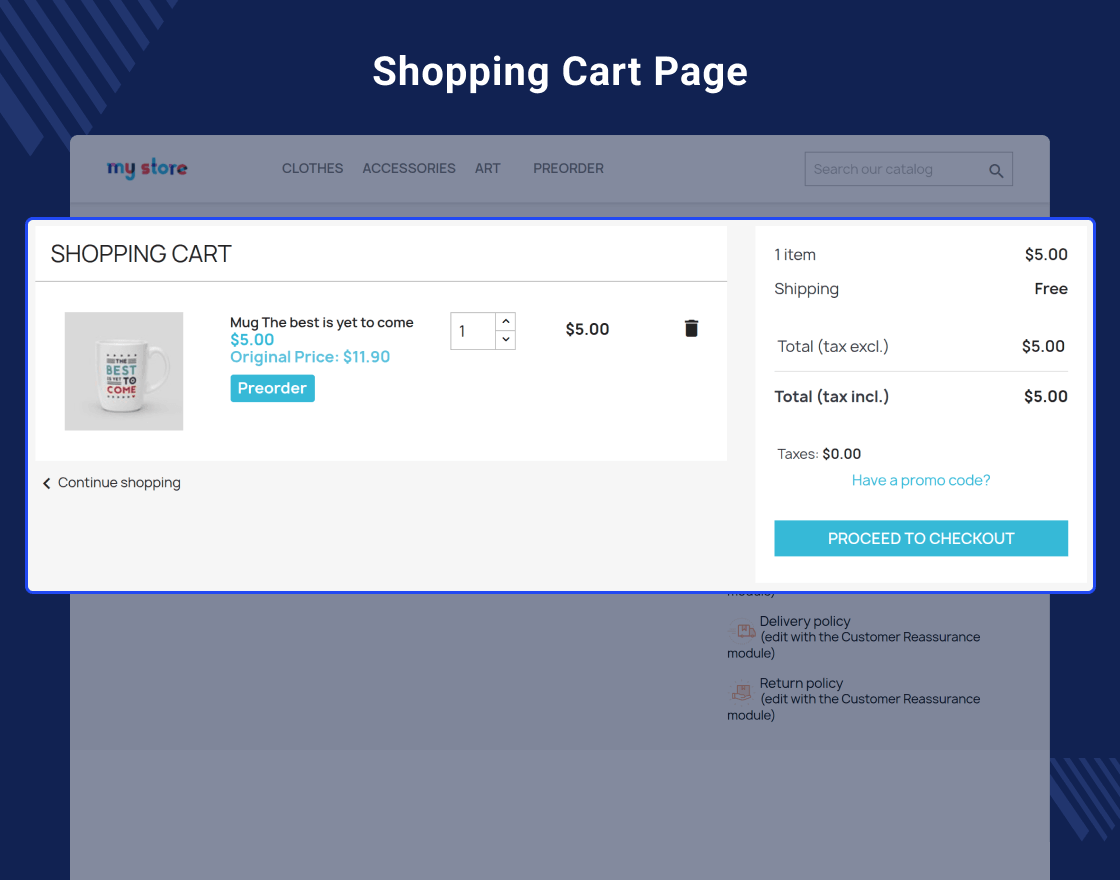Screen dimensions: 1120x880
Task: Click the Total (tax excl.) label
Action: [833, 346]
